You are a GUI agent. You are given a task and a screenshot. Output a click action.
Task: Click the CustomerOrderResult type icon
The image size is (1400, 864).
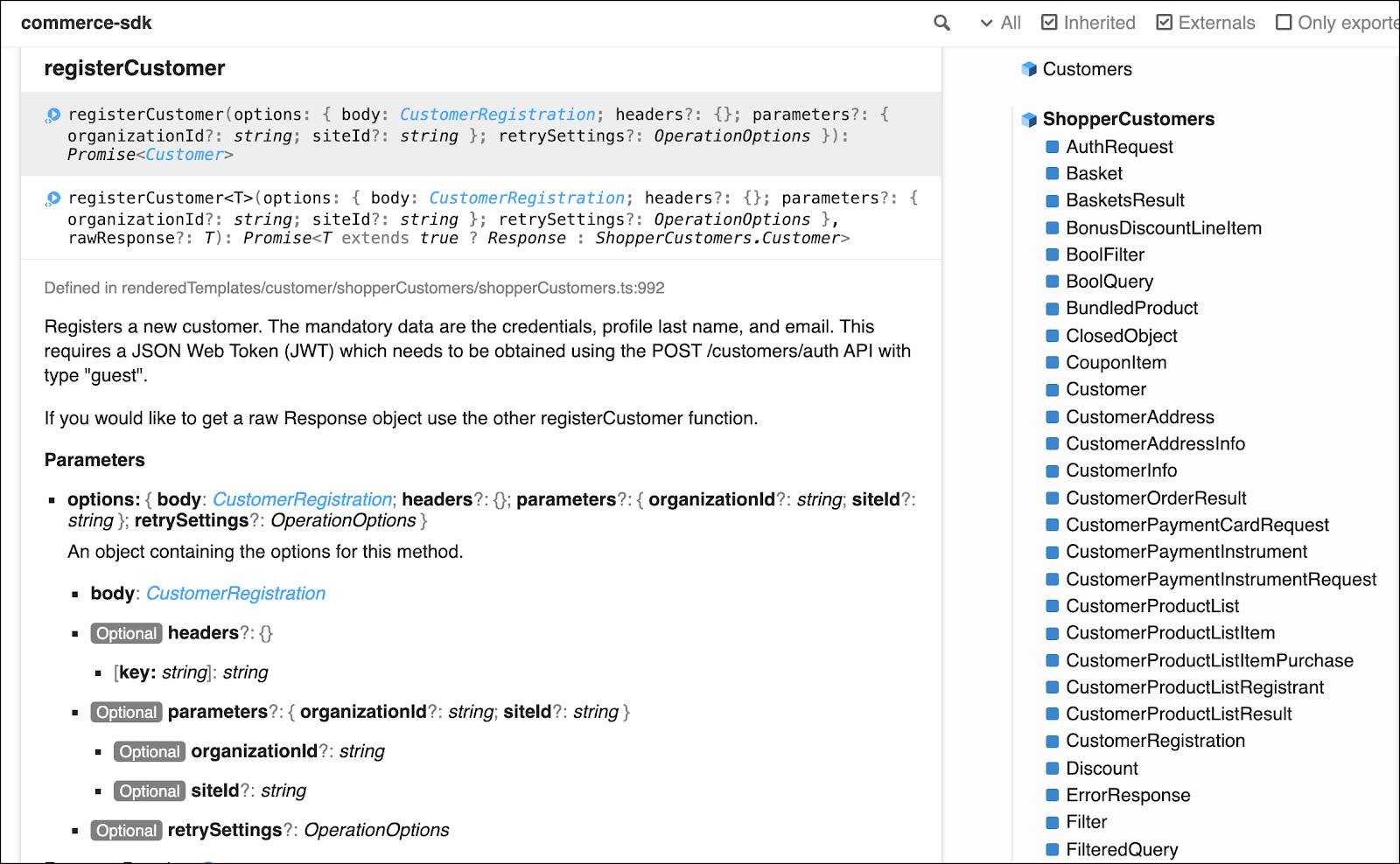point(1053,498)
